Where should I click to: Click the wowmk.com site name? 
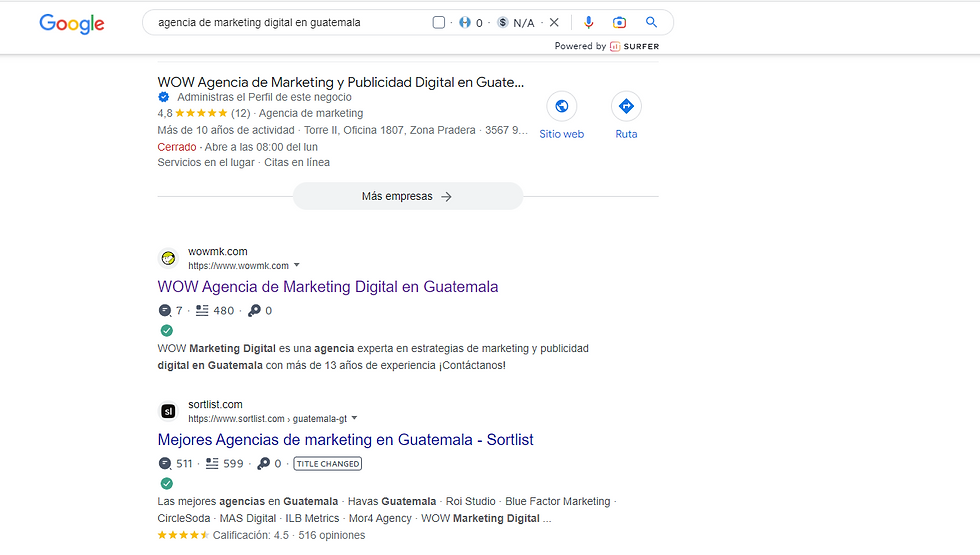pyautogui.click(x=218, y=251)
